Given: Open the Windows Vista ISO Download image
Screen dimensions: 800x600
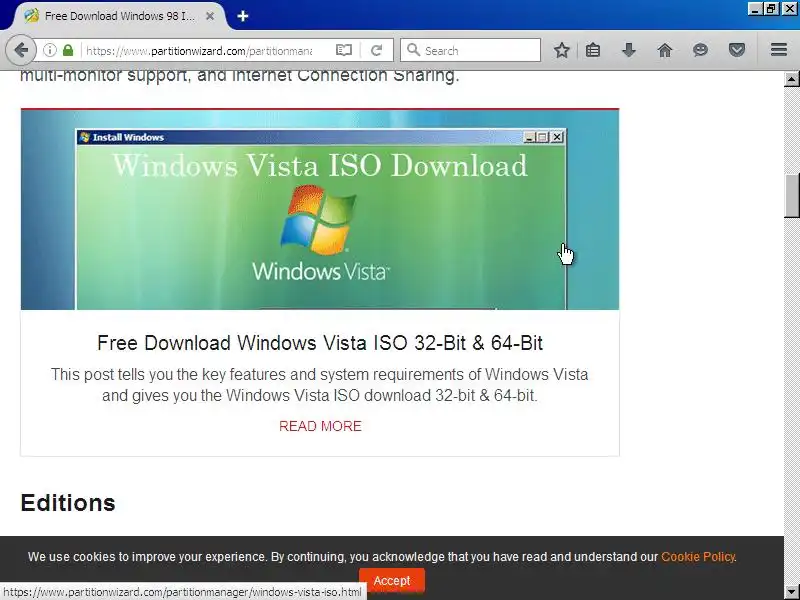Looking at the screenshot, I should point(320,209).
